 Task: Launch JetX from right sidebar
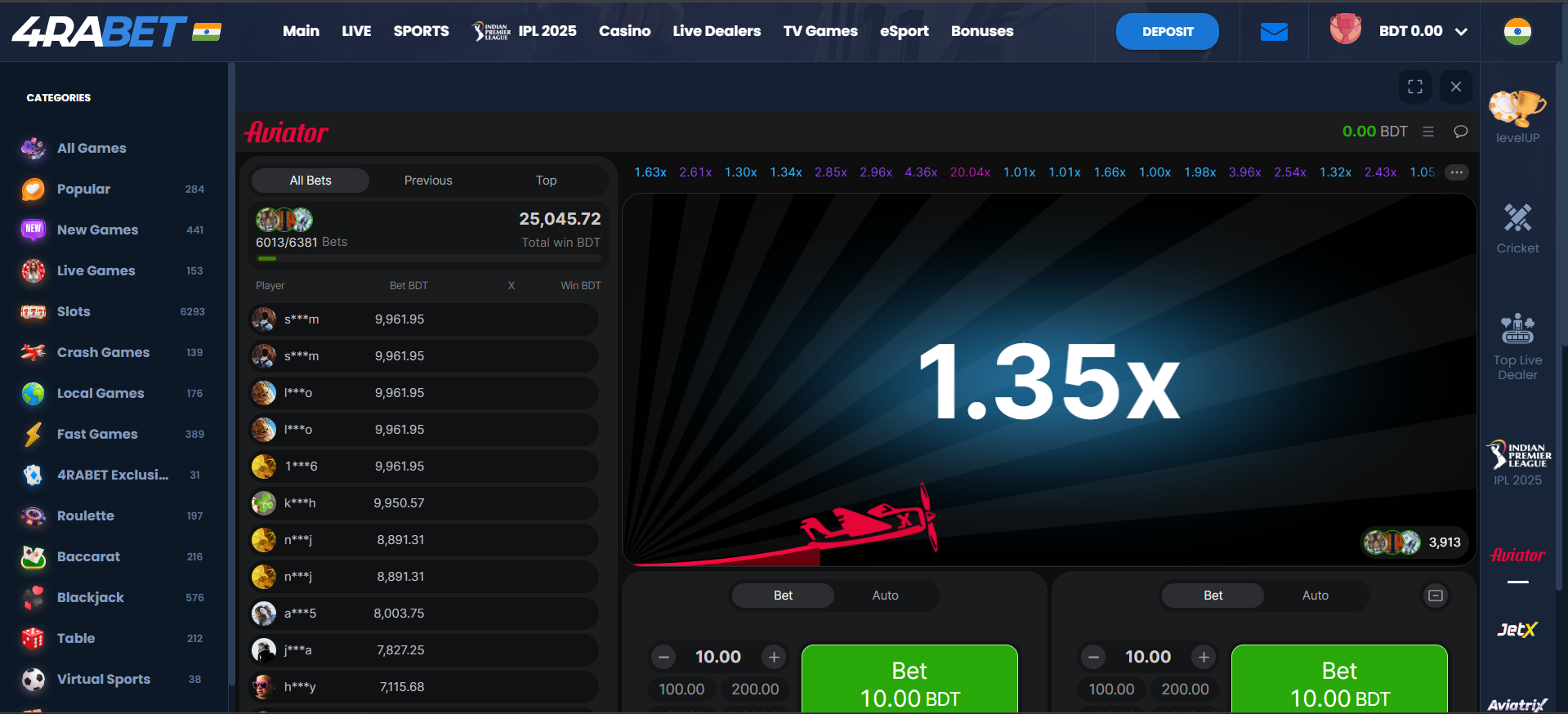(x=1517, y=630)
